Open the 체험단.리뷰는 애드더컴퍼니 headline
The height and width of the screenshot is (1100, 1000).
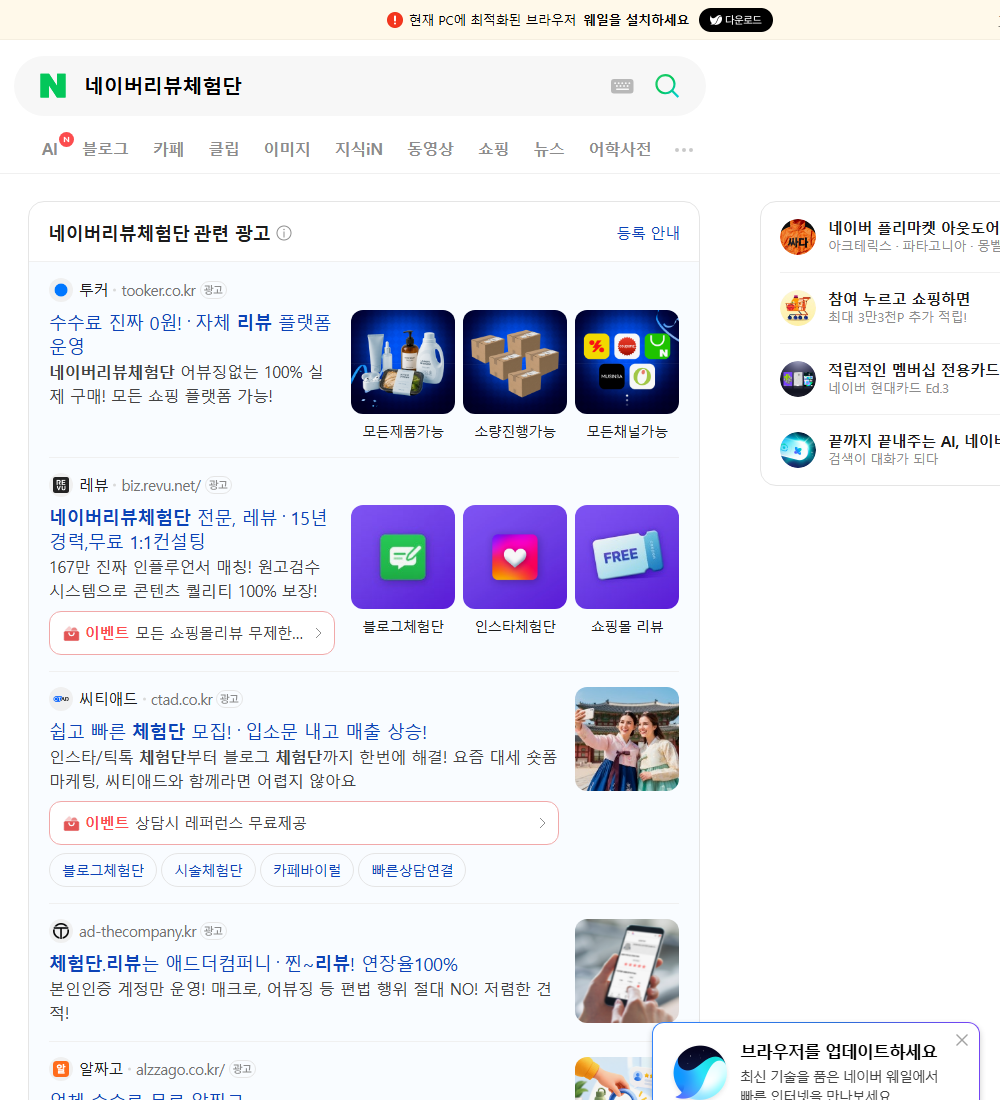(x=253, y=963)
